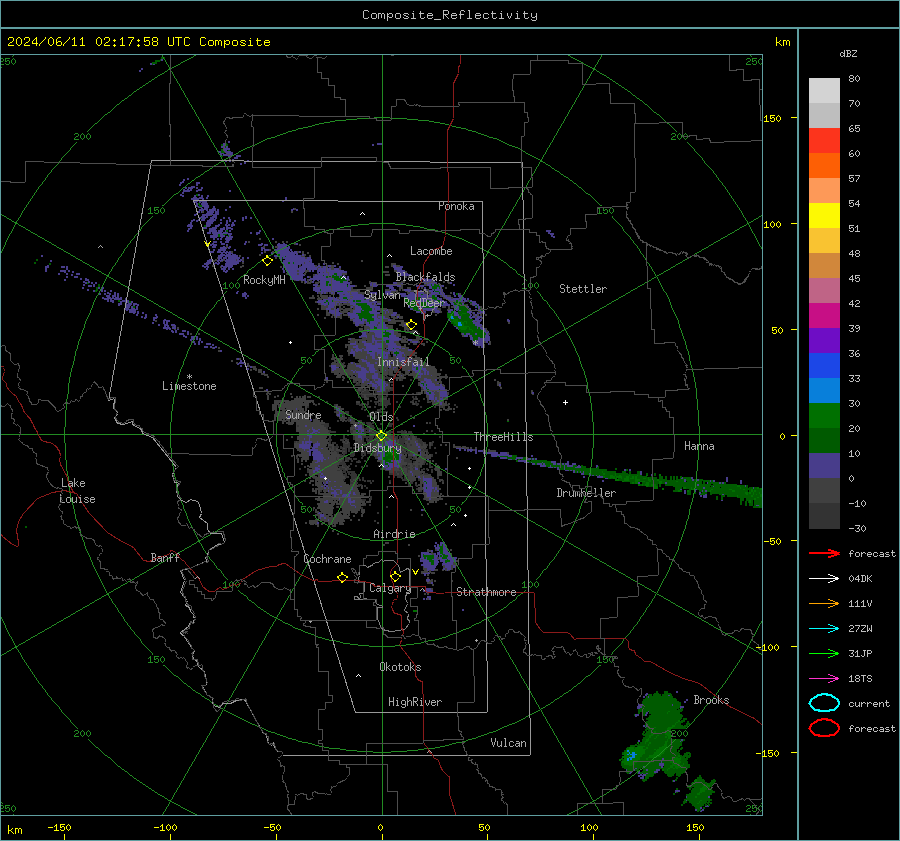Image resolution: width=900 pixels, height=841 pixels.
Task: Click the green 31JP arrow legend icon
Action: pyautogui.click(x=824, y=653)
